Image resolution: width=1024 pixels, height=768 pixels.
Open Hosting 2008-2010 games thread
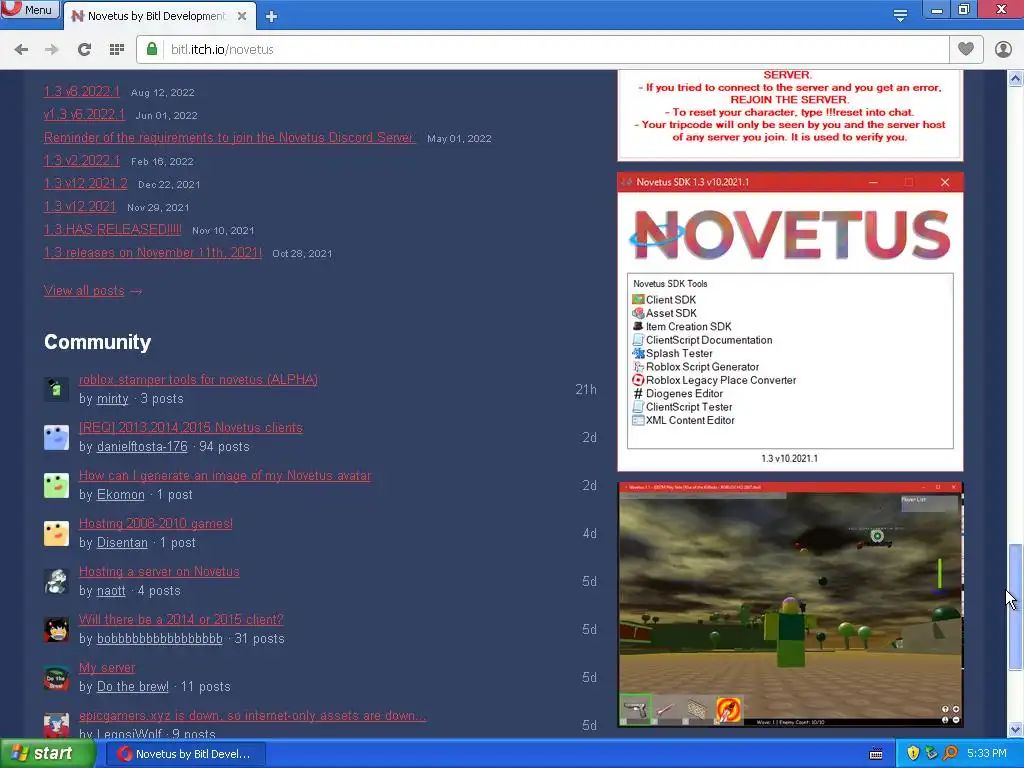click(x=155, y=523)
